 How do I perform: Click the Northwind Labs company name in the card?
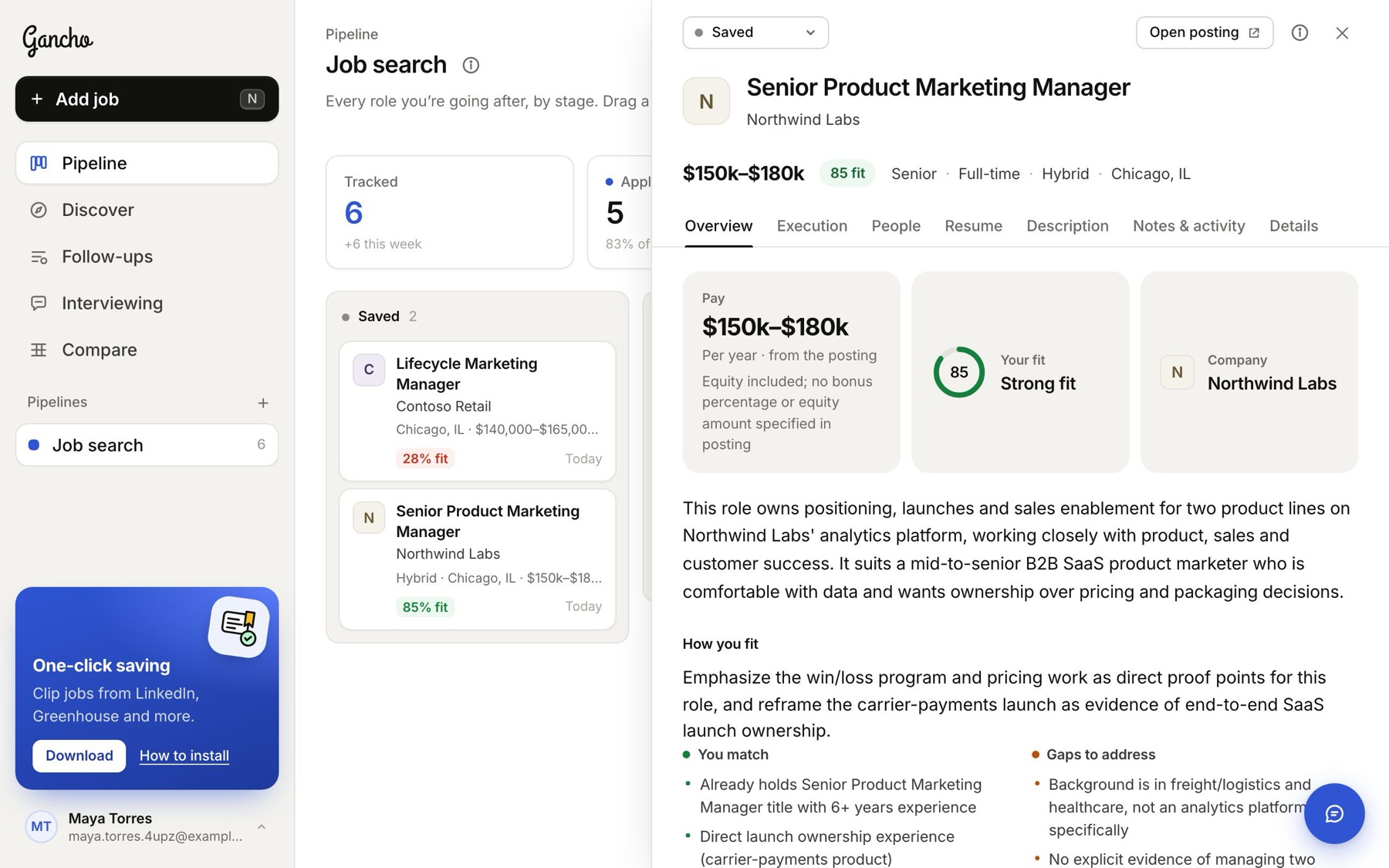[x=1272, y=383]
